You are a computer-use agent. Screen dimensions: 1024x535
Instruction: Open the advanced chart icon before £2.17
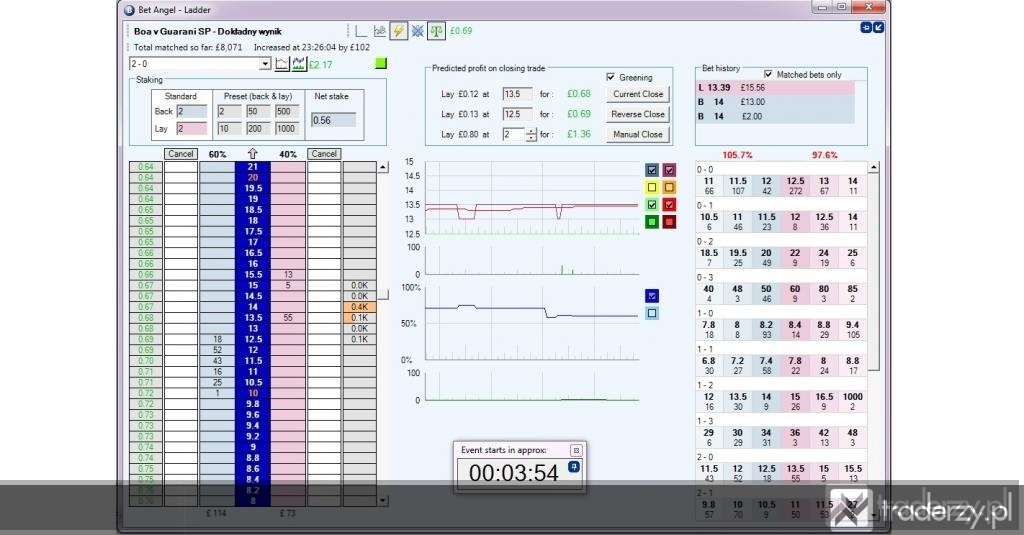tap(299, 63)
